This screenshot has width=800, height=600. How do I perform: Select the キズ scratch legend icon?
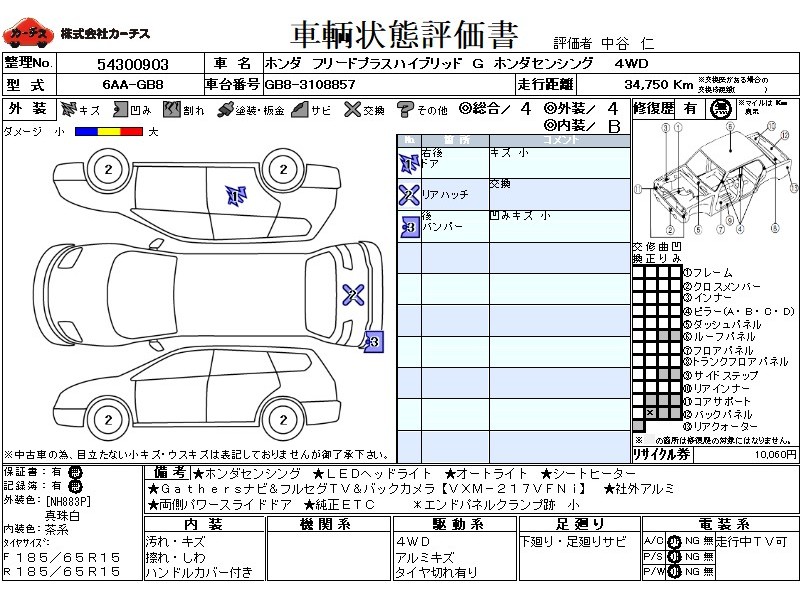coord(68,109)
